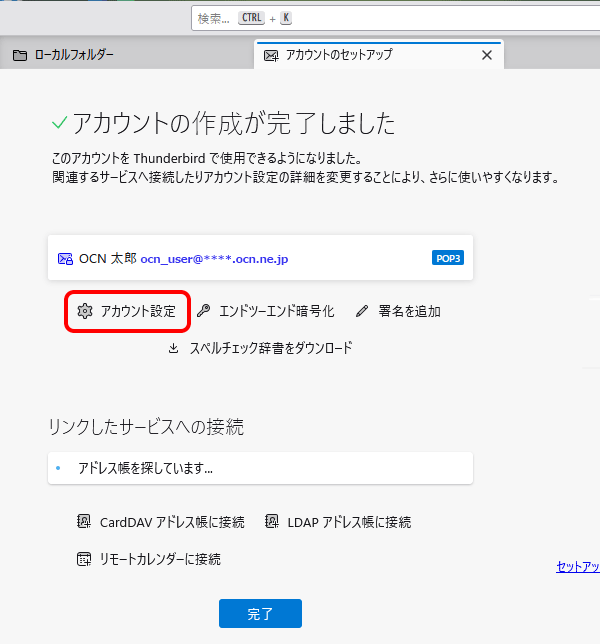The image size is (600, 644).
Task: Click the mail icon beside OCN 太郎
Action: tap(65, 258)
